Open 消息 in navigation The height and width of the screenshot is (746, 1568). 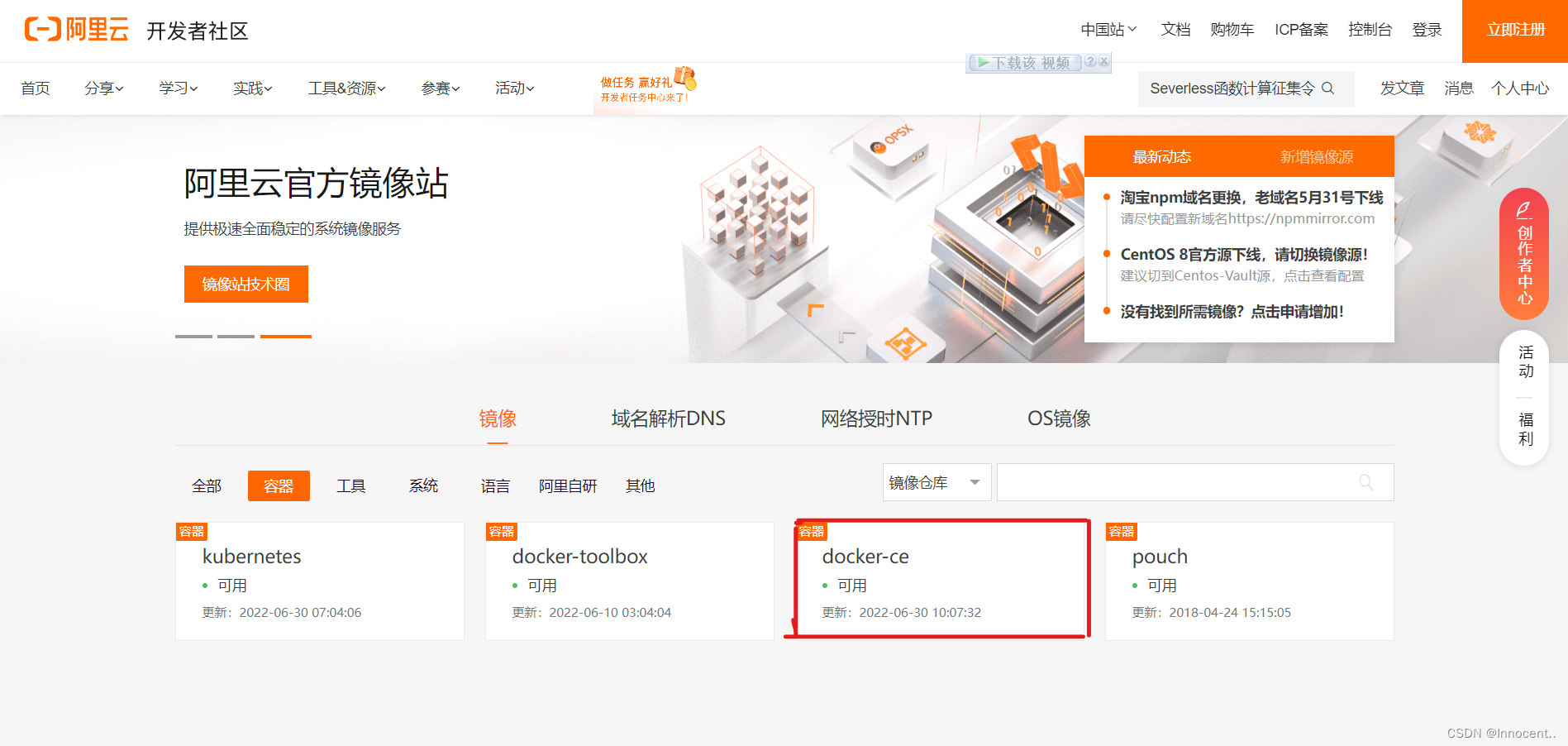tap(1459, 88)
